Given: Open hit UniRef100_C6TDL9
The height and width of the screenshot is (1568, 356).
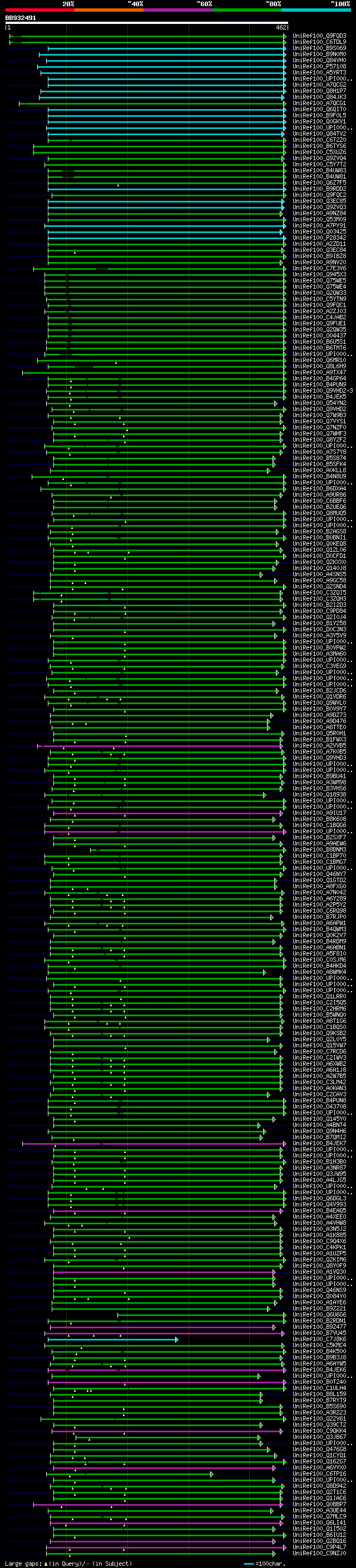Looking at the screenshot, I should coord(319,42).
